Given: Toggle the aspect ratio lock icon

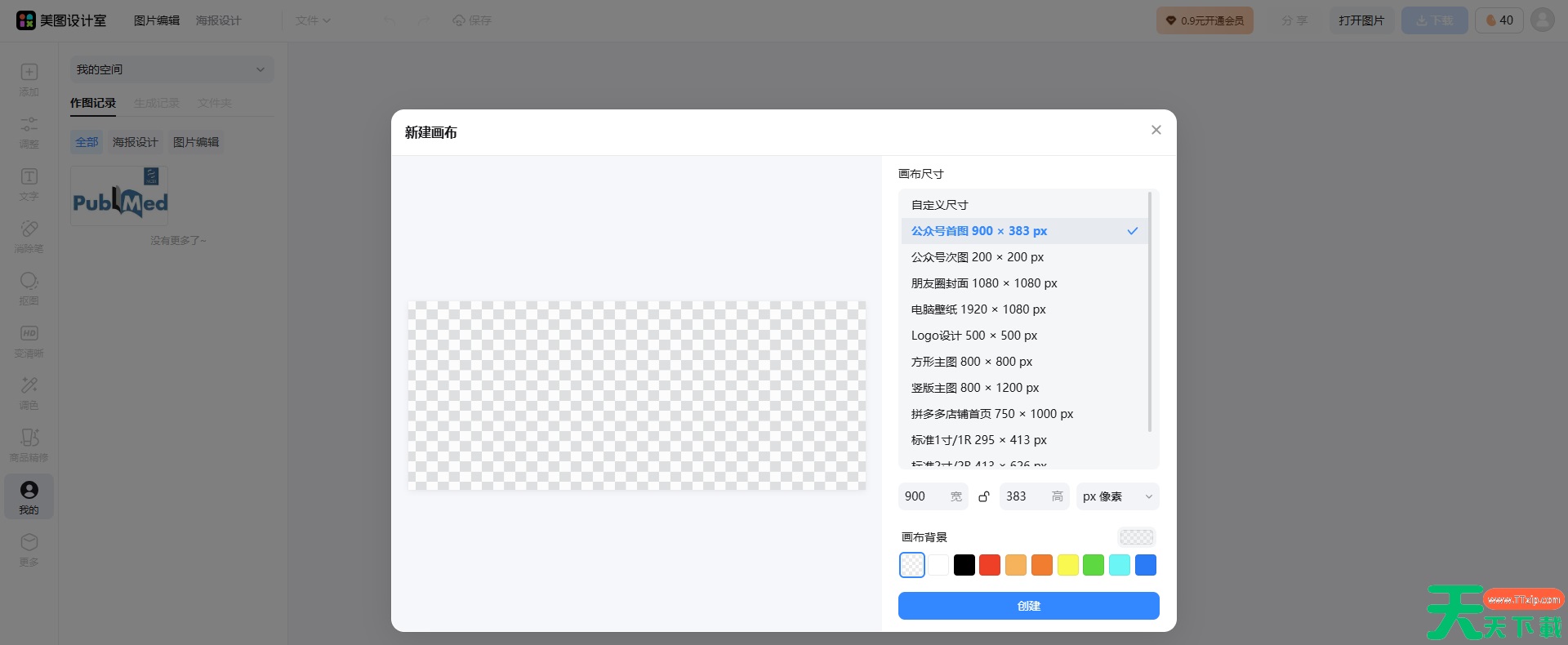Looking at the screenshot, I should pos(984,496).
